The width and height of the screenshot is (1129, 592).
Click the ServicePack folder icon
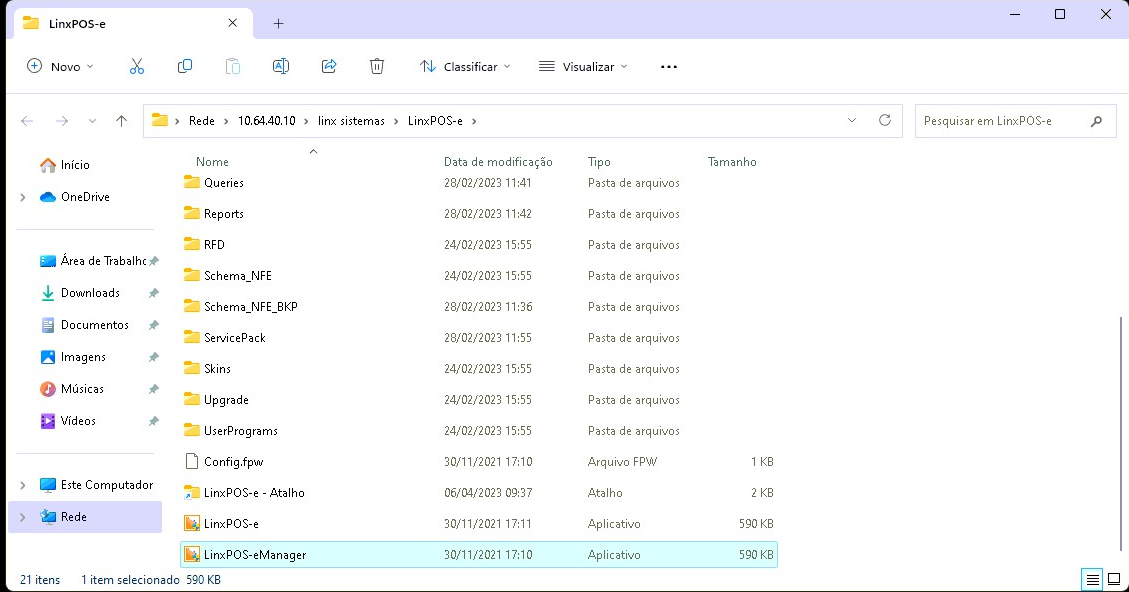tap(192, 337)
